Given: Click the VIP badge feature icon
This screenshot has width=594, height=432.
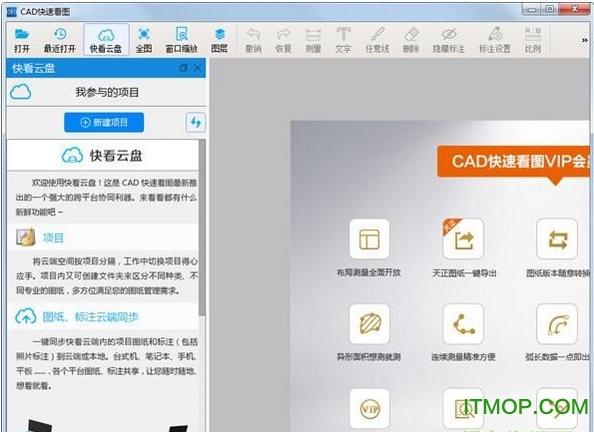Looking at the screenshot, I should (369, 409).
